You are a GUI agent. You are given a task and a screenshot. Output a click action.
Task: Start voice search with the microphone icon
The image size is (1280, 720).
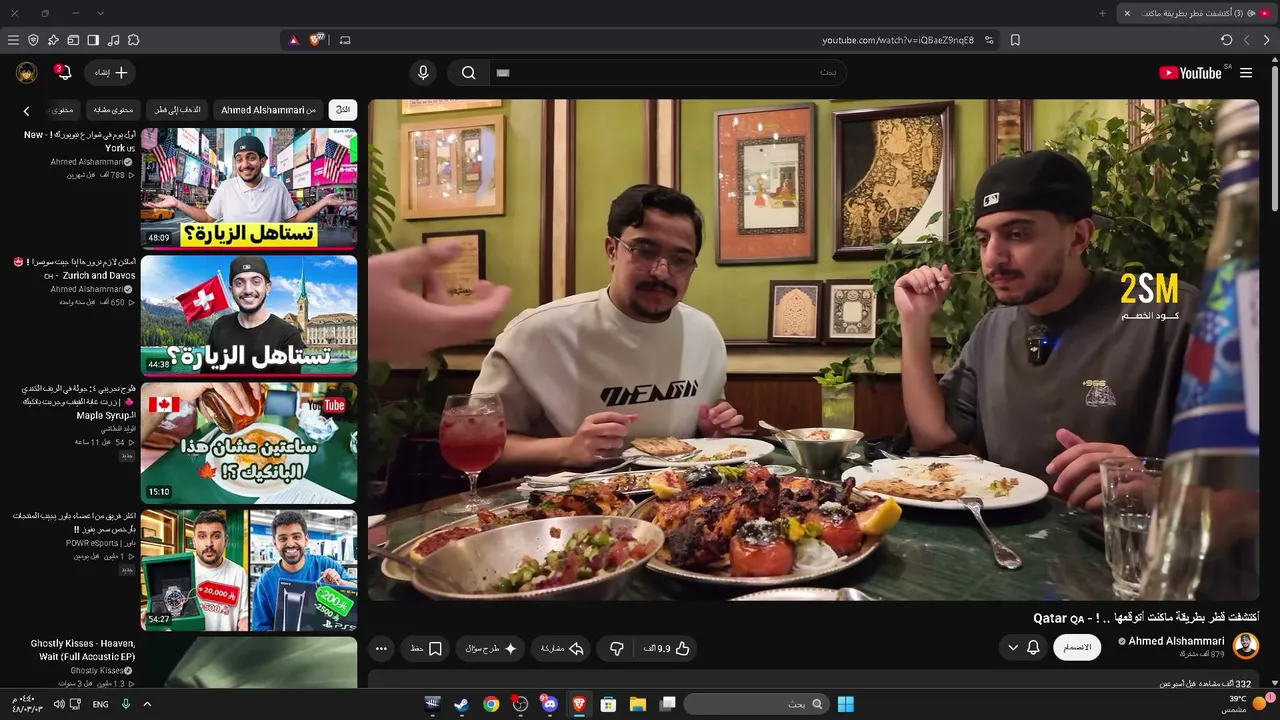tap(423, 73)
